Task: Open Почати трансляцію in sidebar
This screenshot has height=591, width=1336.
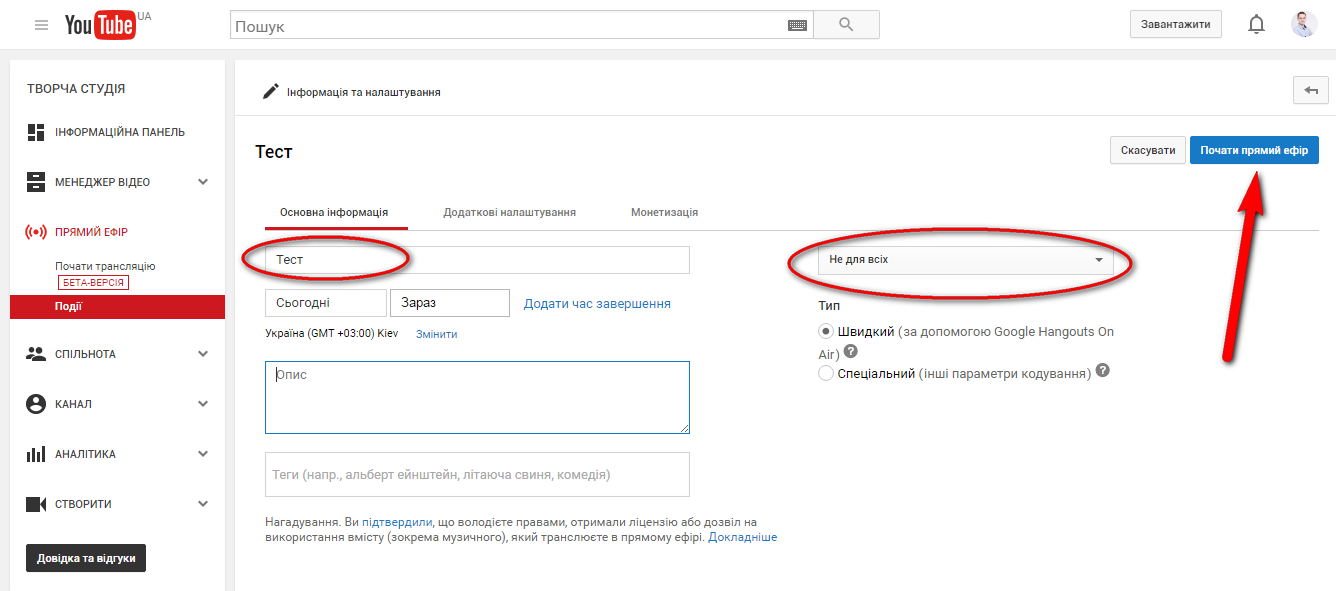Action: pyautogui.click(x=105, y=267)
